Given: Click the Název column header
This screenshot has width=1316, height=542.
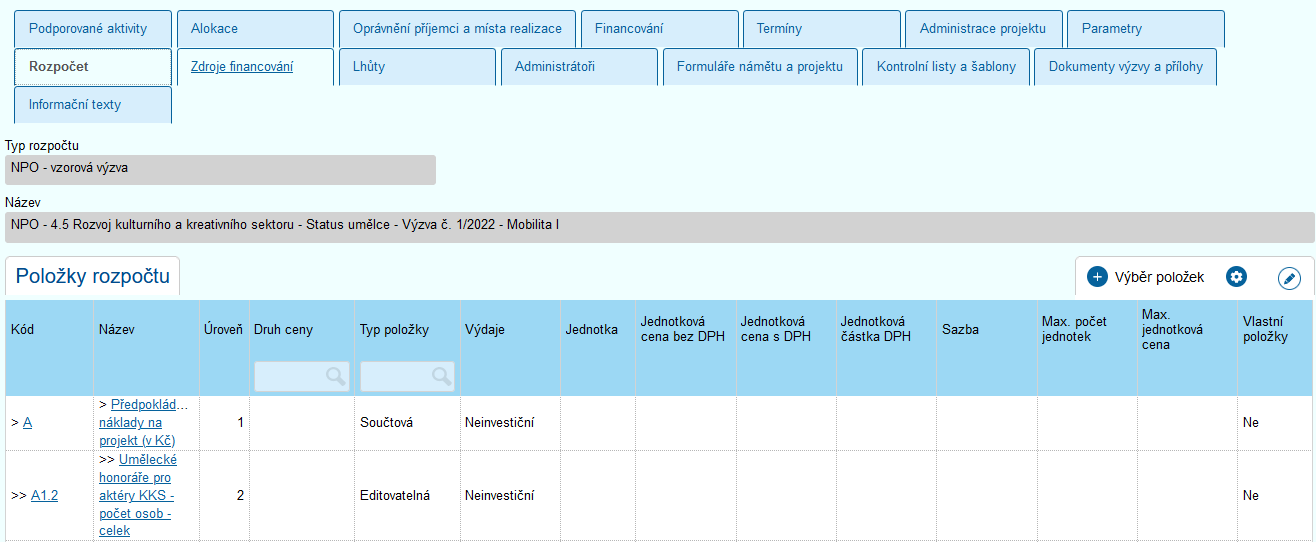Looking at the screenshot, I should pyautogui.click(x=117, y=330).
